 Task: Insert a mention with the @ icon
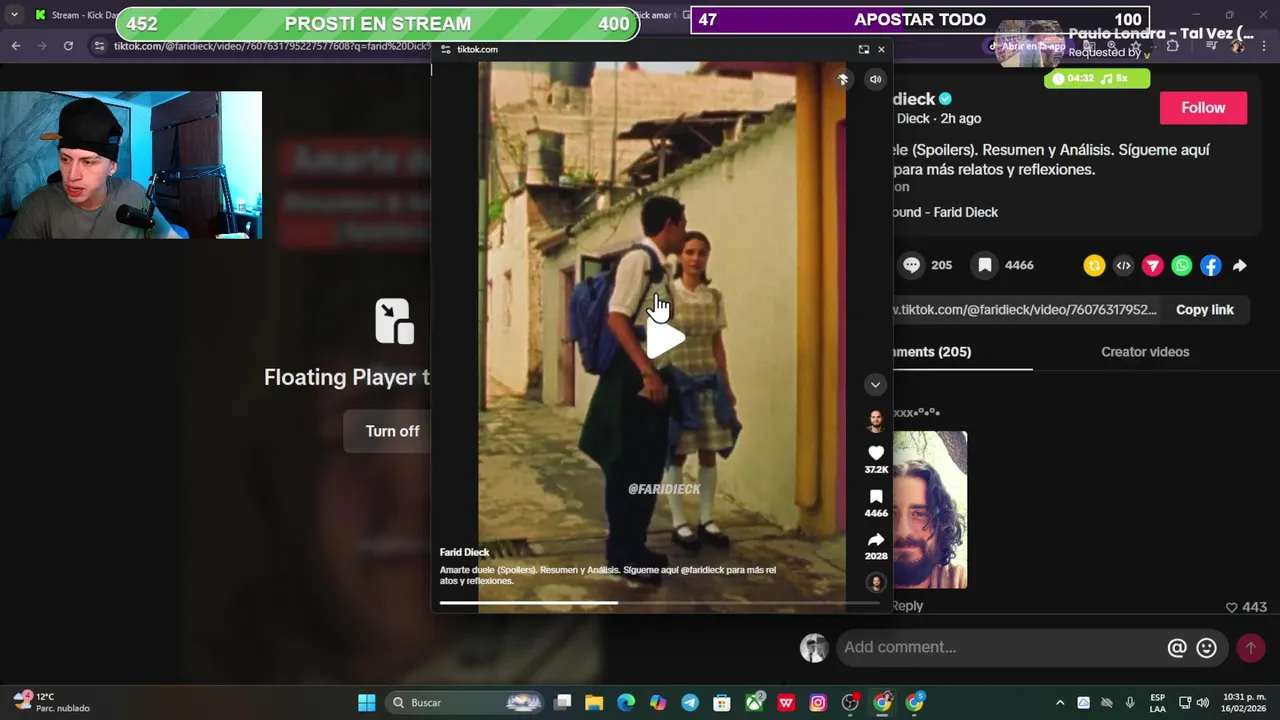coord(1177,648)
